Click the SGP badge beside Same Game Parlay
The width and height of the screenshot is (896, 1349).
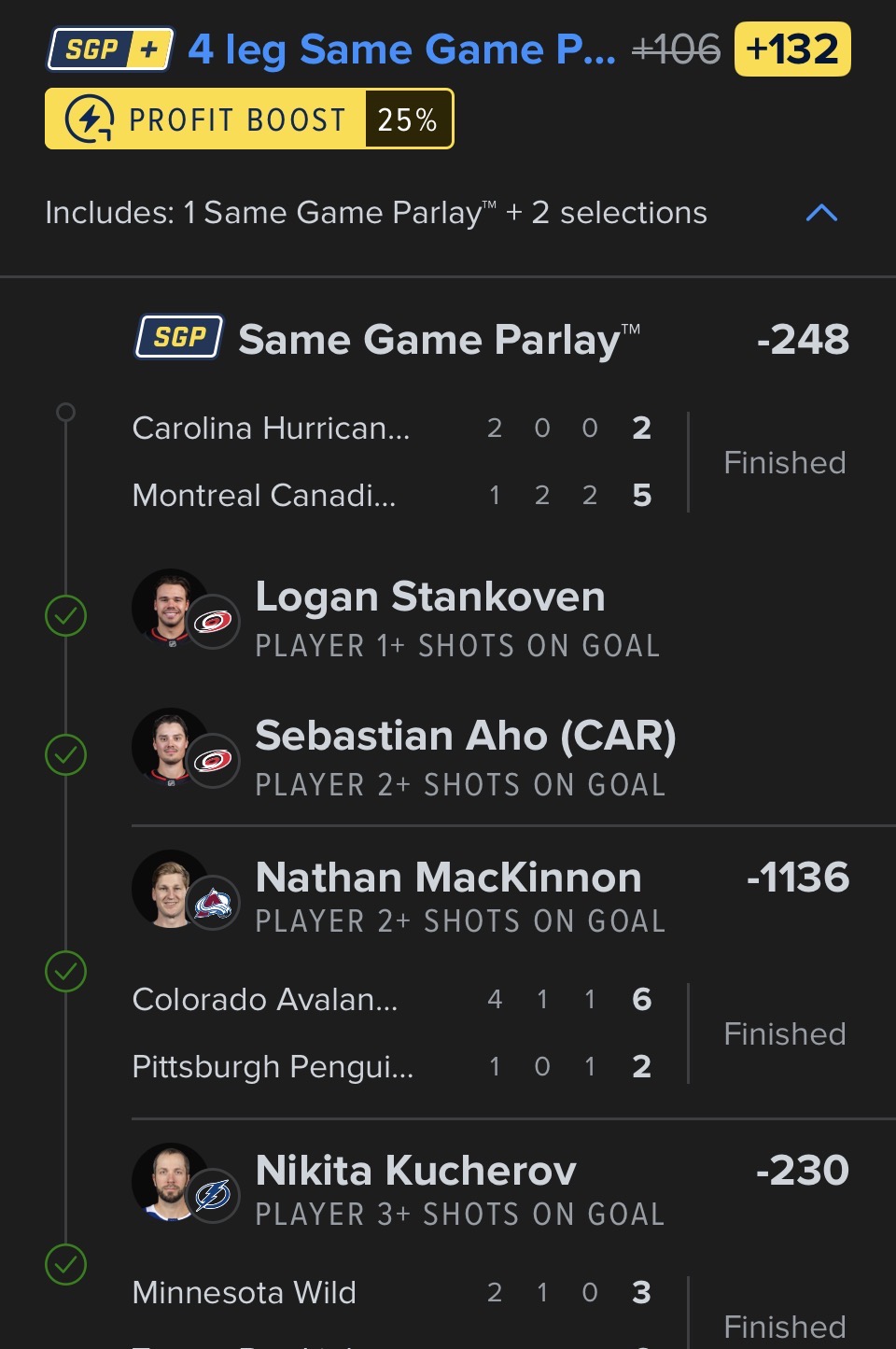[179, 337]
